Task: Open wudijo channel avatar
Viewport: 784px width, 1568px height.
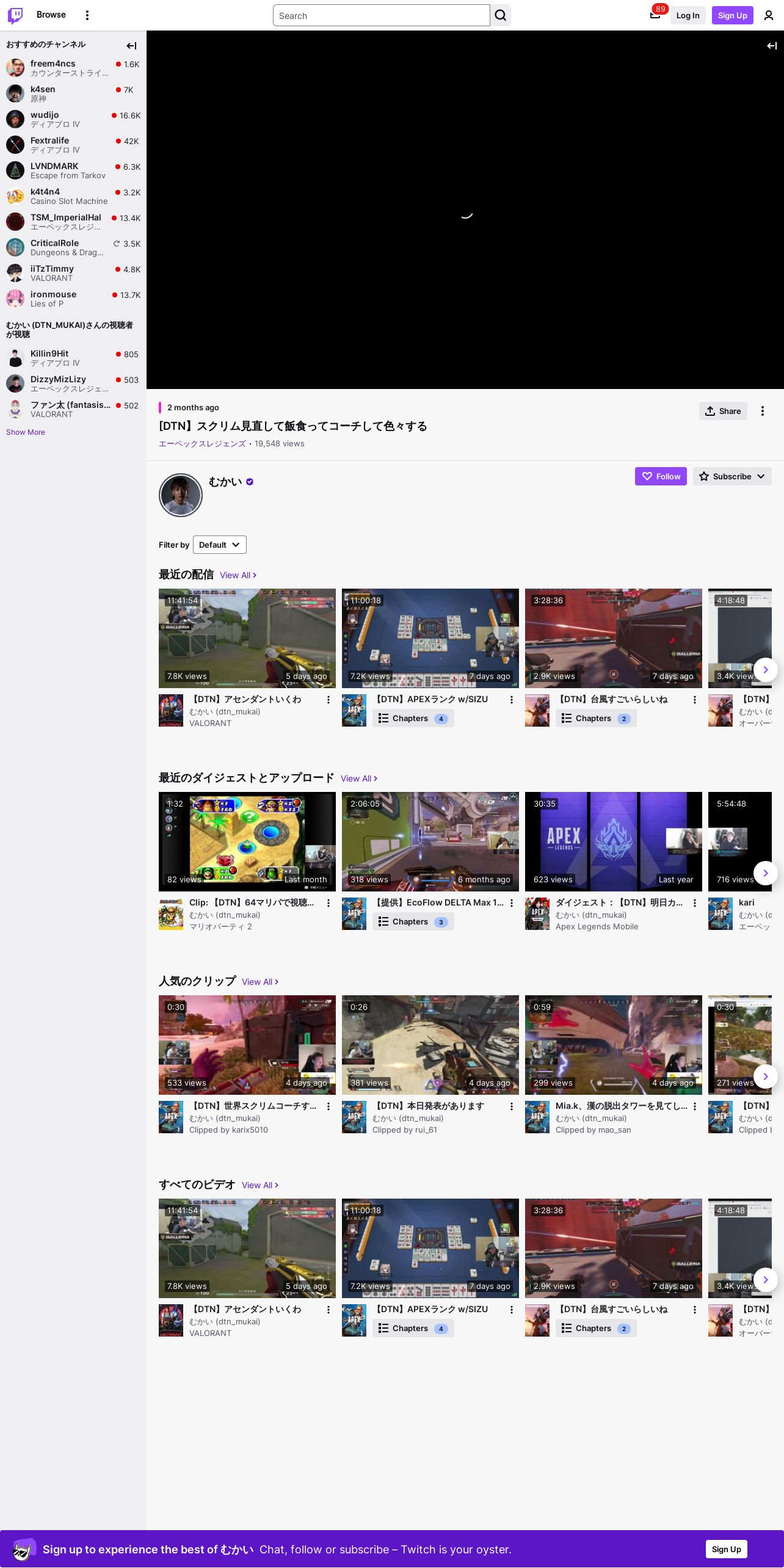Action: 15,119
